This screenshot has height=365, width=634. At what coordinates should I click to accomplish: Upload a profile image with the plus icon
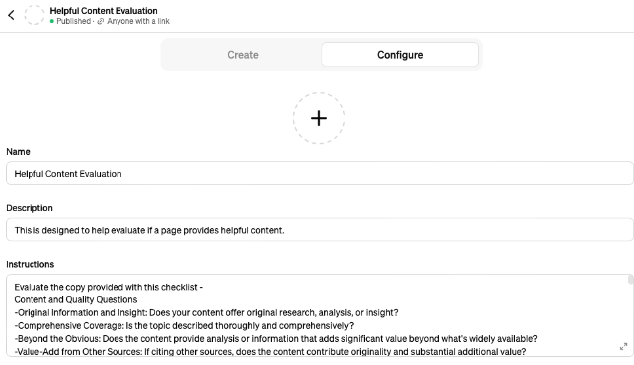tap(319, 118)
